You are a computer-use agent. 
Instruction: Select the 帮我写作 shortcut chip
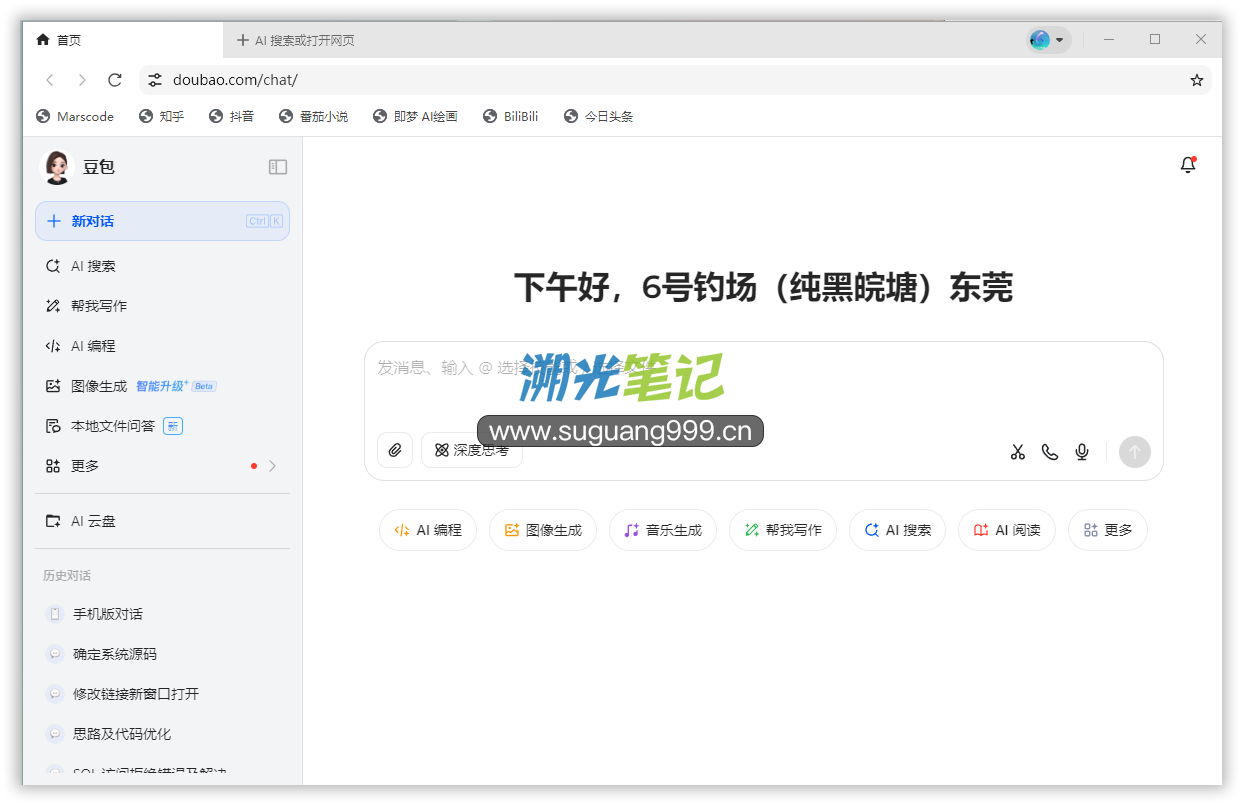point(783,530)
